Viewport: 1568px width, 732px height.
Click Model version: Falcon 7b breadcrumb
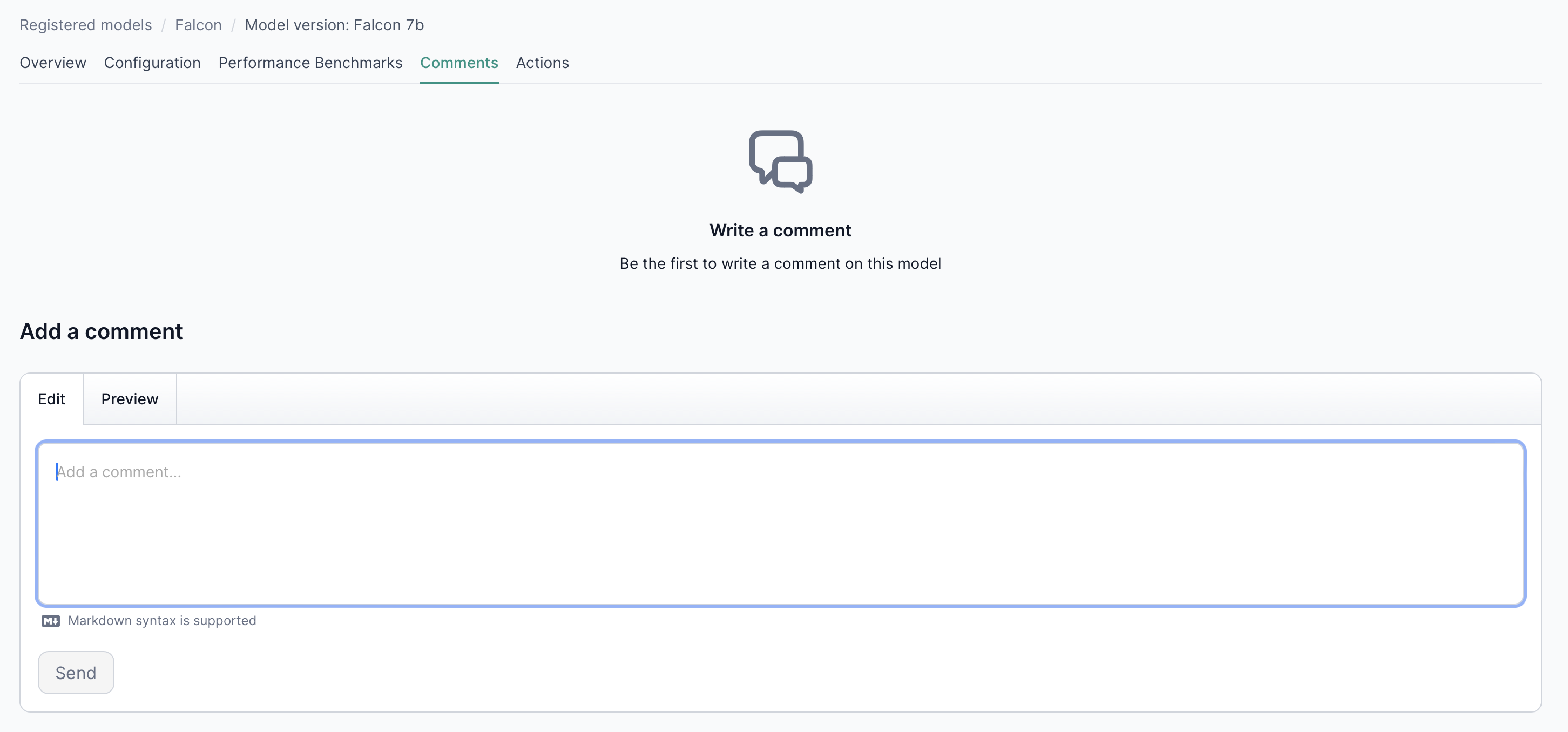click(x=334, y=25)
